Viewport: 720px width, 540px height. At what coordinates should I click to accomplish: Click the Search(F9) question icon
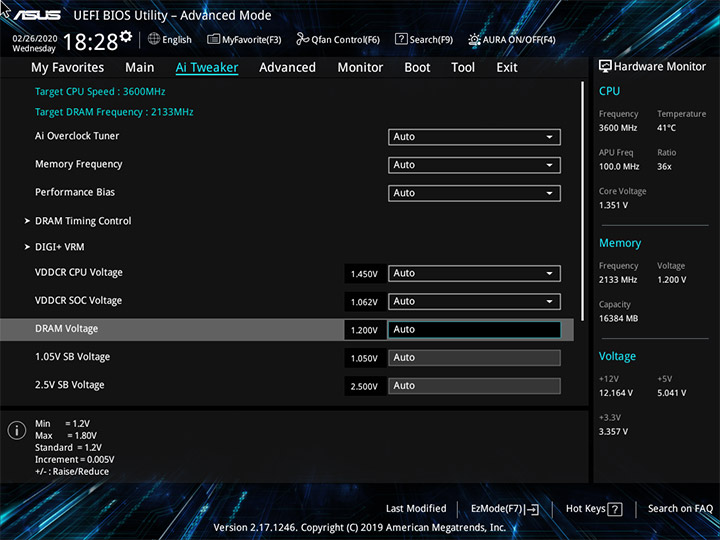[x=401, y=39]
